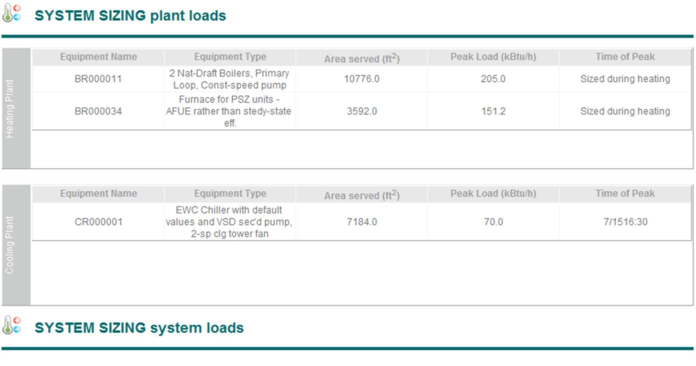Image resolution: width=696 pixels, height=366 pixels.
Task: Click the EWC Chiller type description
Action: click(229, 222)
